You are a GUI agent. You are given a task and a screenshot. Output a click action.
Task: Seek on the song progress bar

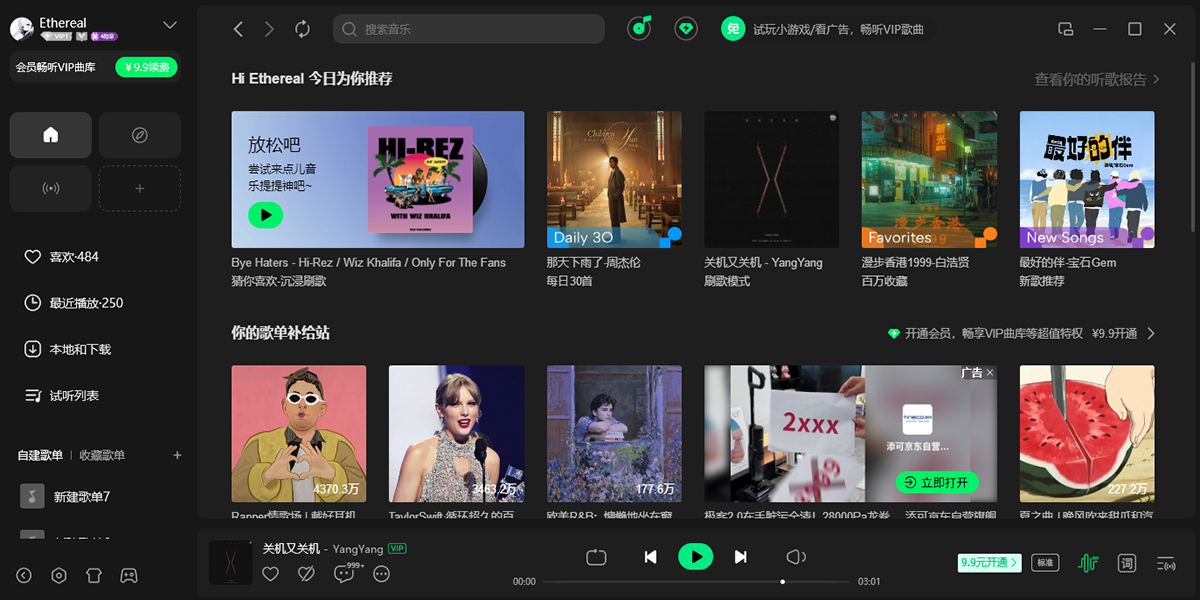tap(698, 581)
